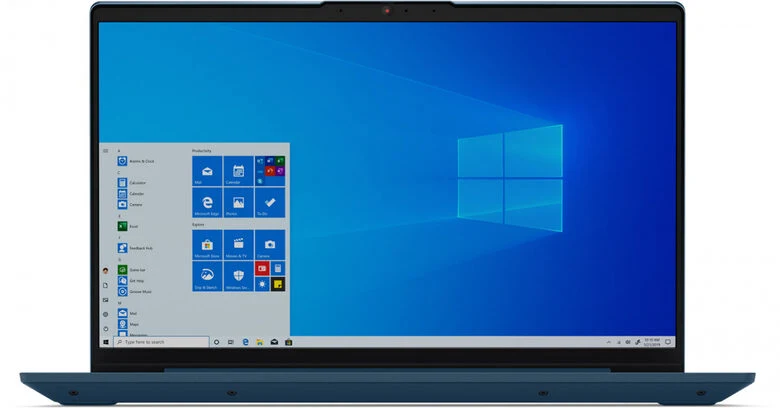780x408 pixels.
Task: Click the volume speaker tray icon
Action: pyautogui.click(x=628, y=342)
